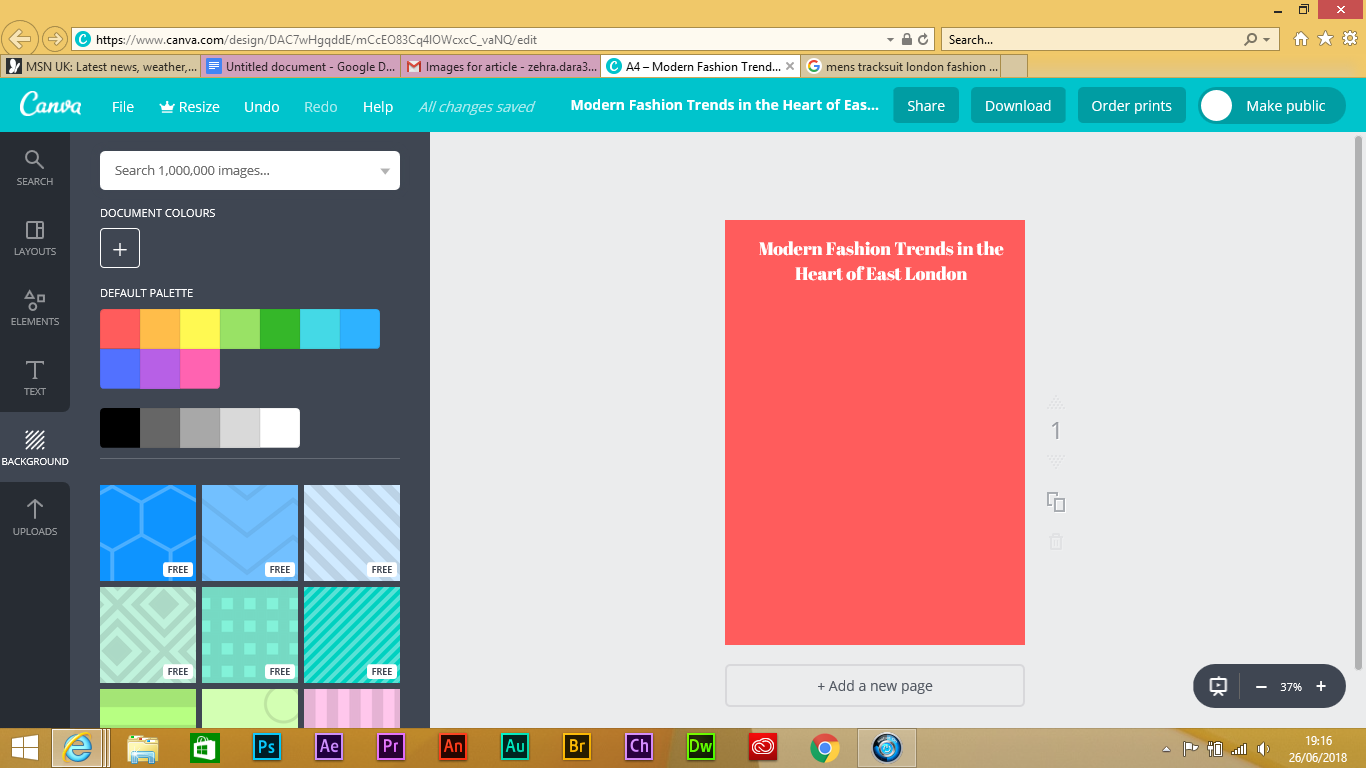Open Dreamweaver from taskbar
This screenshot has width=1366, height=768.
pyautogui.click(x=700, y=746)
